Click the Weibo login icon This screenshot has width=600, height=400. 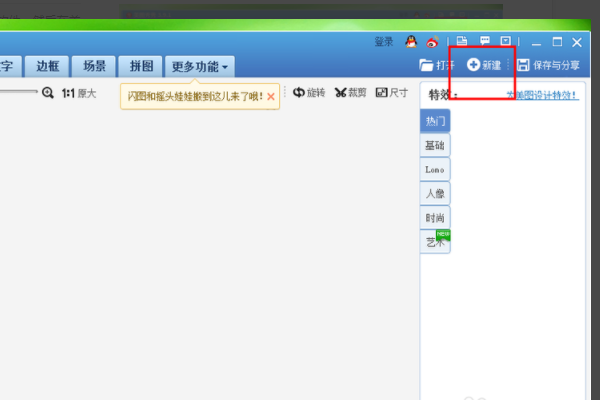pyautogui.click(x=432, y=42)
